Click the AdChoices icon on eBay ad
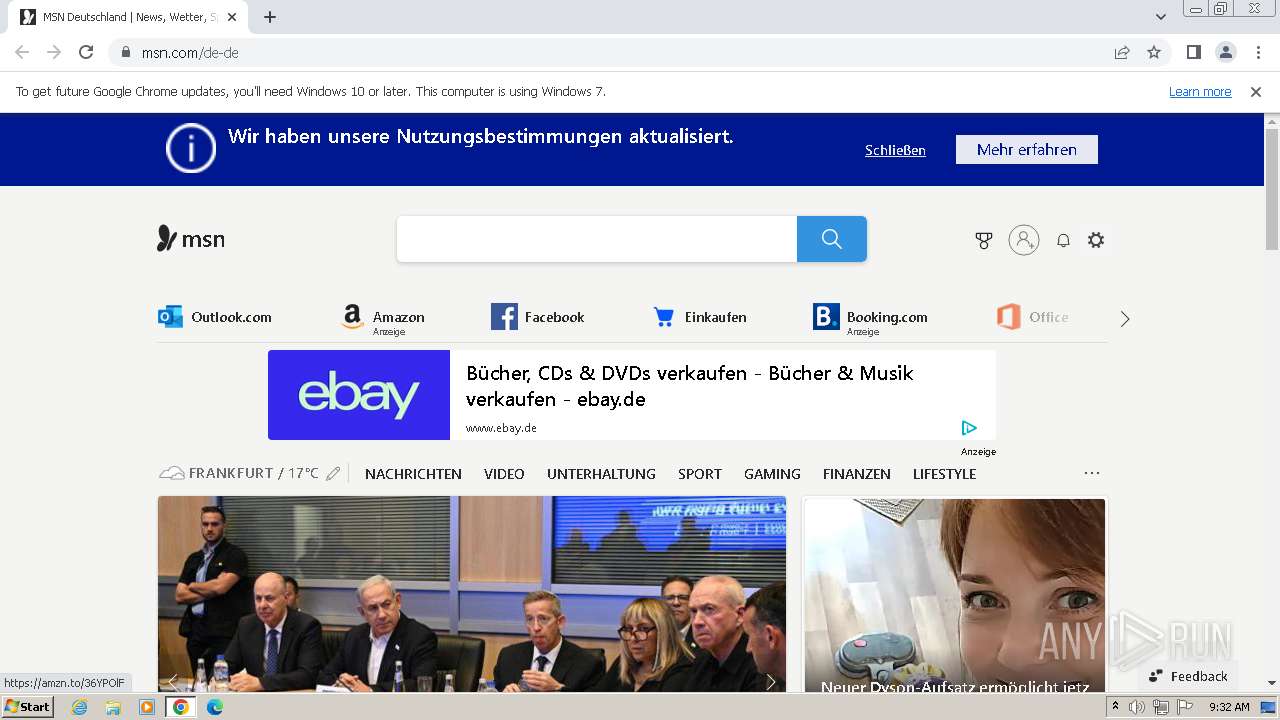The image size is (1280, 720). point(969,428)
